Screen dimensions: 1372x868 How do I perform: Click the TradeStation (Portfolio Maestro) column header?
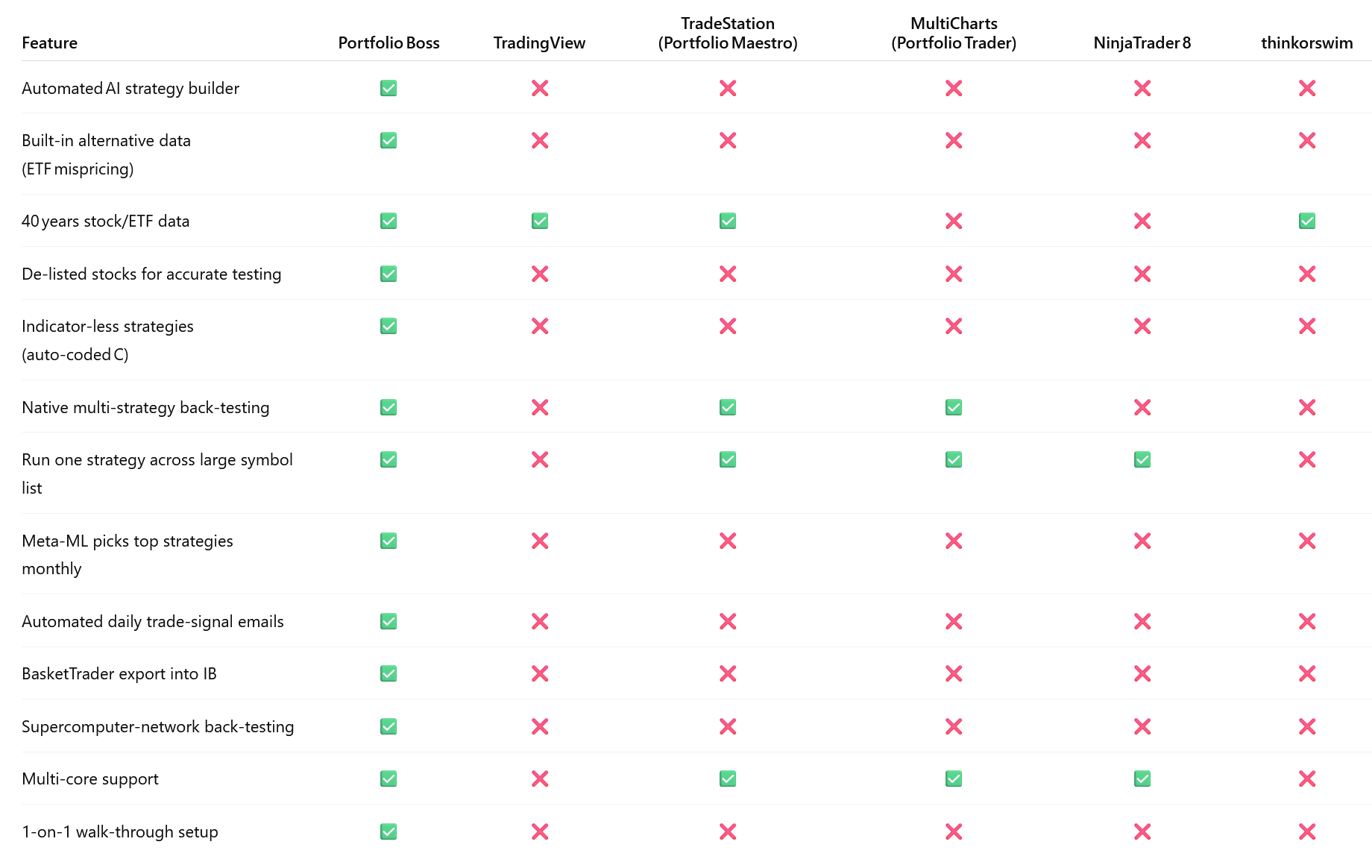728,34
